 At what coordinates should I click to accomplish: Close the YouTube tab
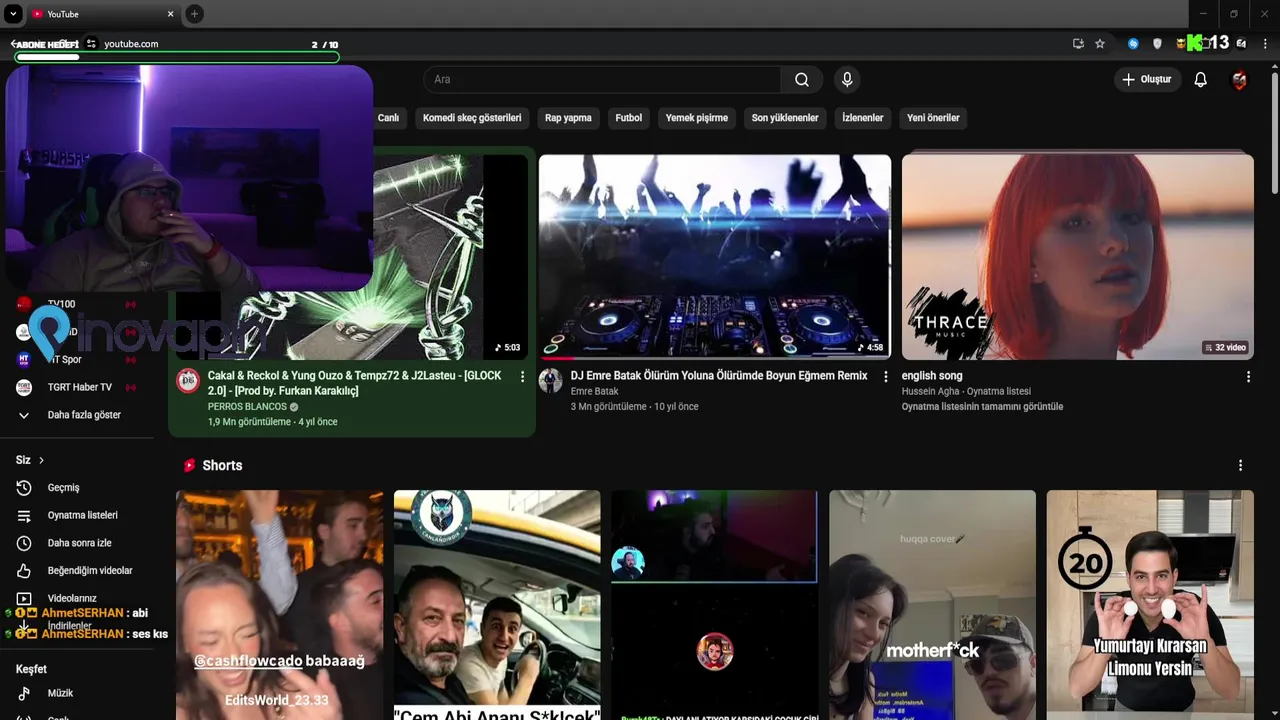(170, 14)
